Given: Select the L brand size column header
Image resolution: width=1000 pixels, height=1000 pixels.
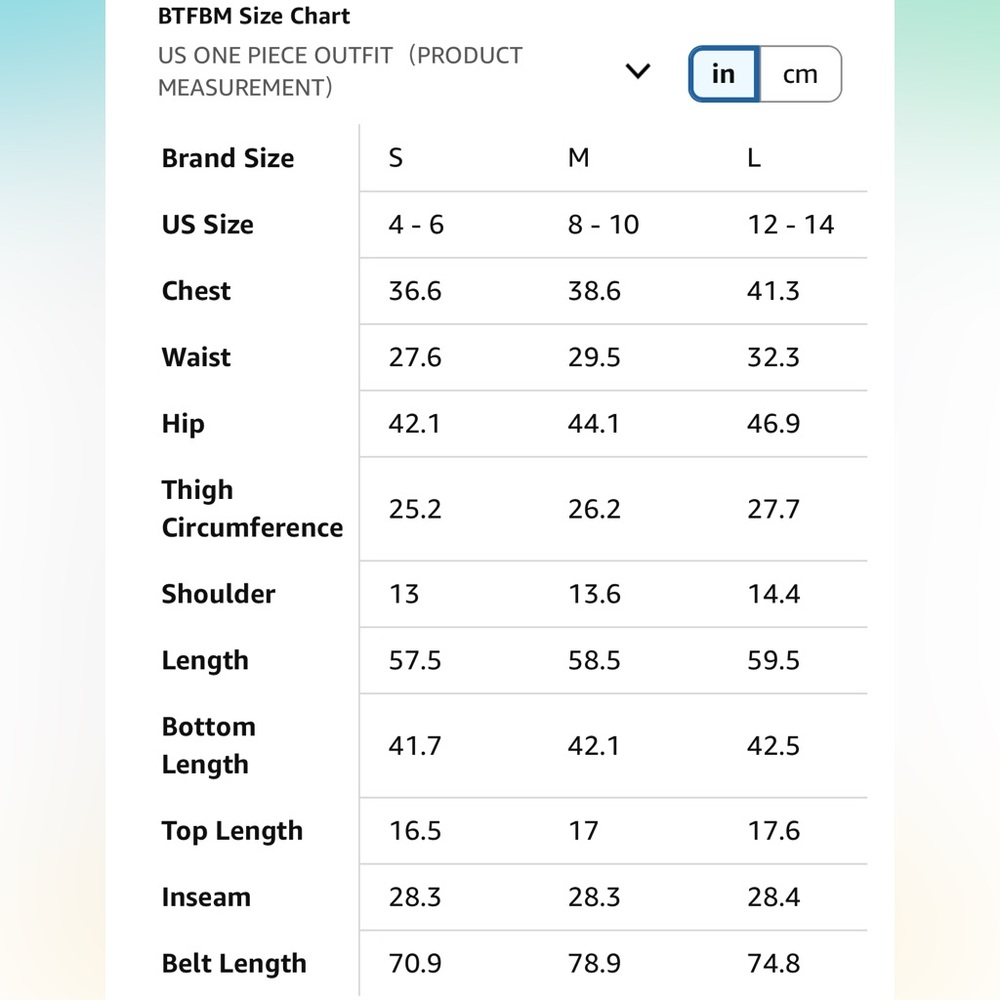Looking at the screenshot, I should coord(754,158).
